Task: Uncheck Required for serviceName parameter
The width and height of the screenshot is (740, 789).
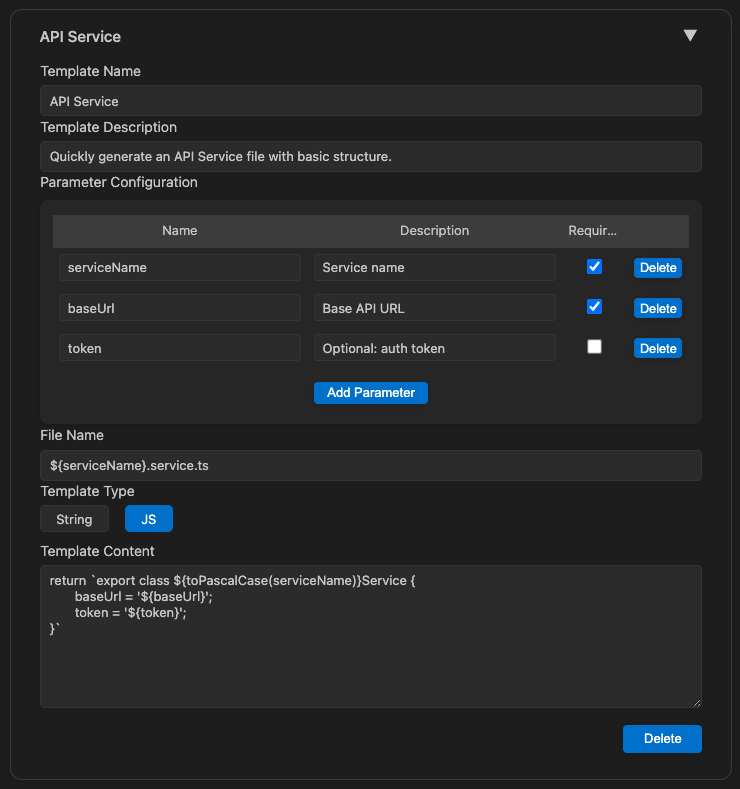Action: pyautogui.click(x=594, y=266)
